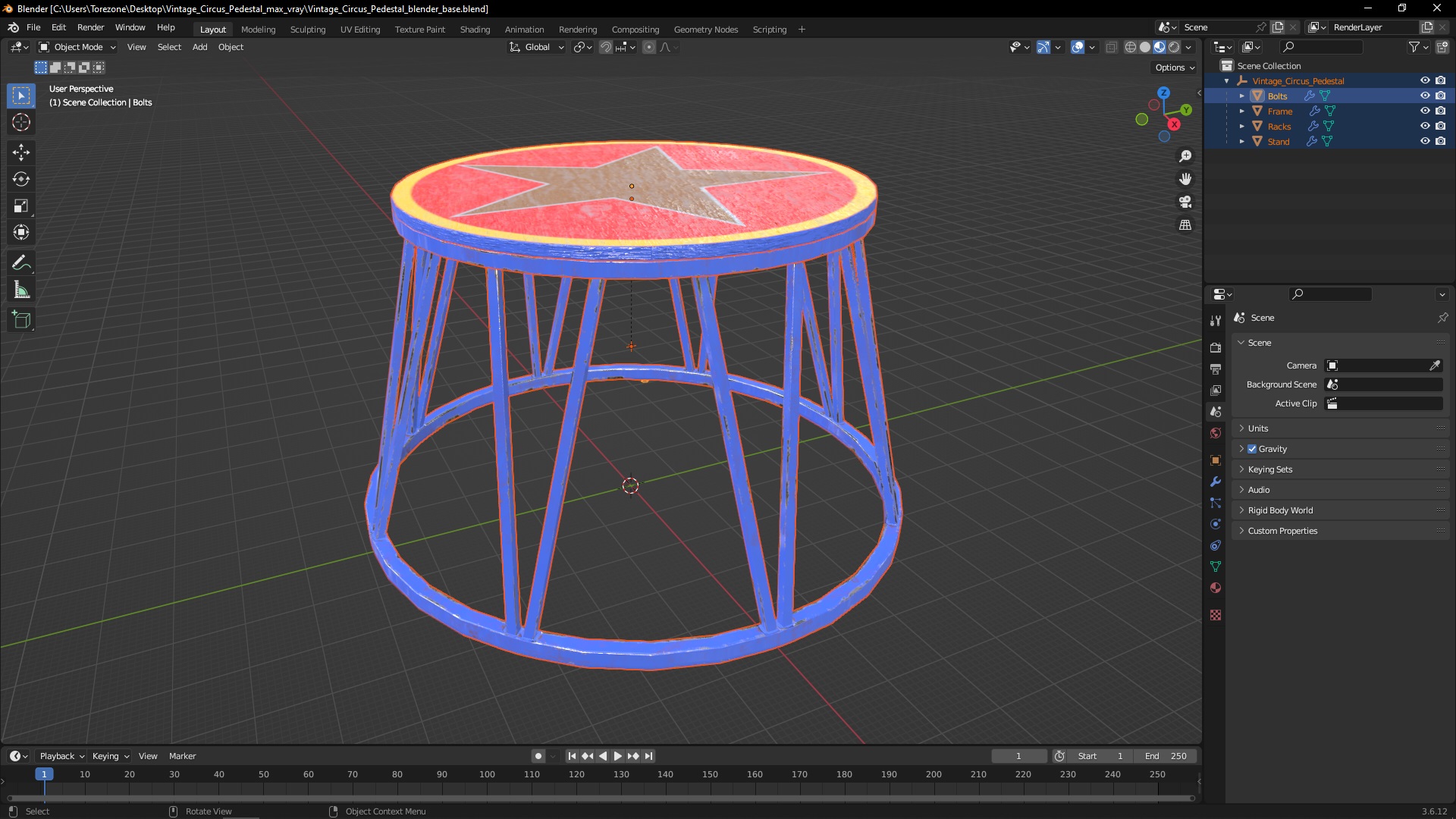The height and width of the screenshot is (819, 1456).
Task: Toggle X-ray mode in viewport header
Action: click(1111, 47)
